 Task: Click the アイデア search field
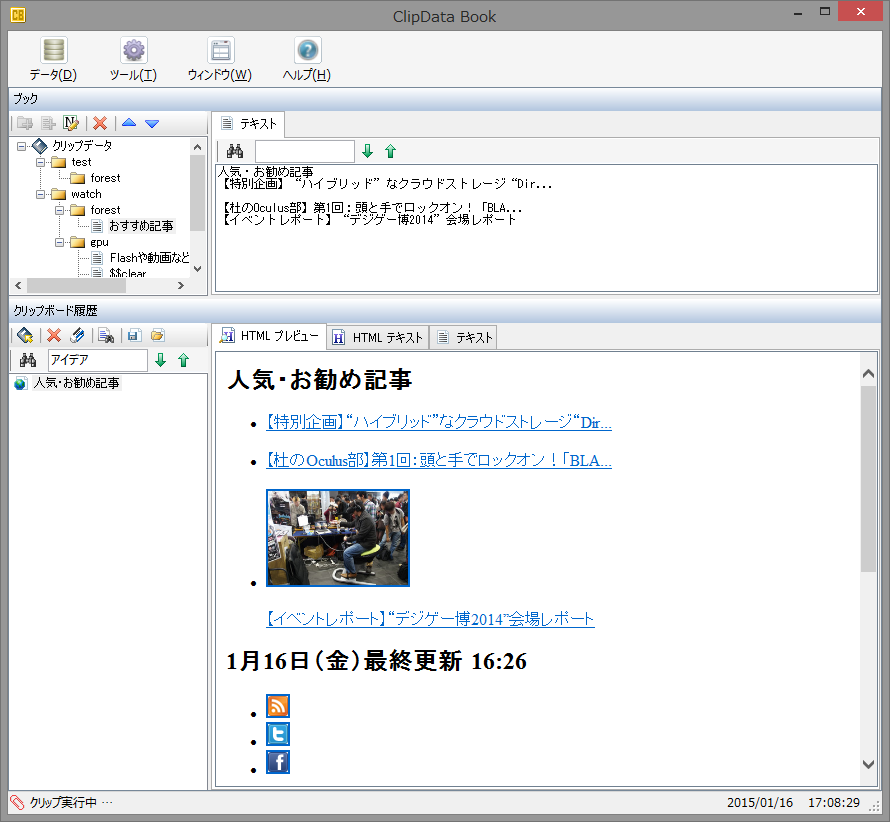tap(98, 360)
